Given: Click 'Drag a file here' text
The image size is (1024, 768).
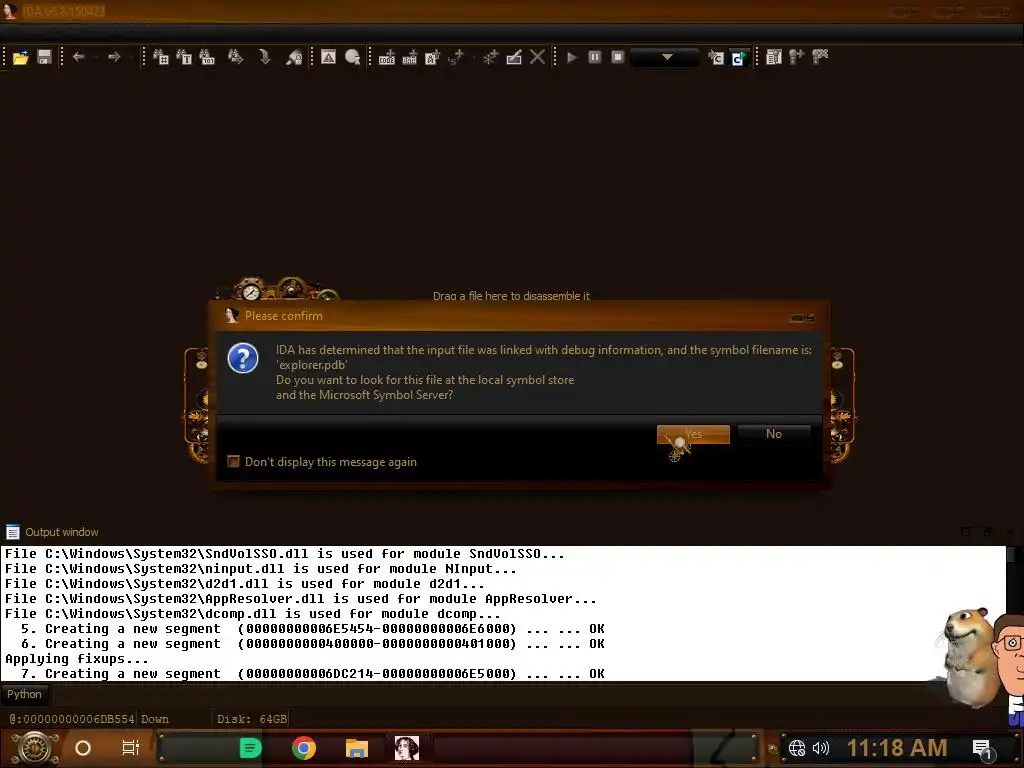Looking at the screenshot, I should click(511, 296).
